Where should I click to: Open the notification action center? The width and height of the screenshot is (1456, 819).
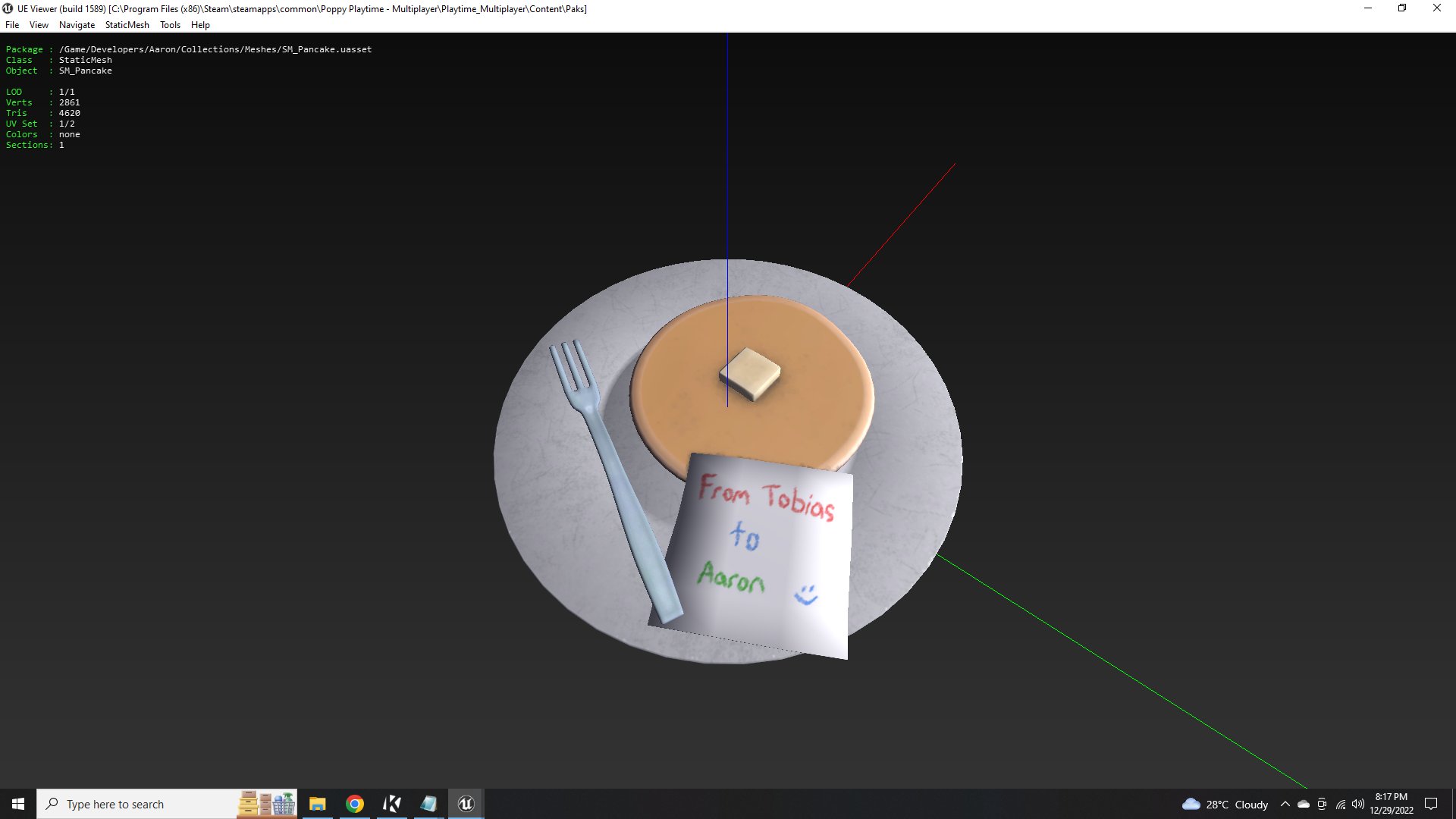(1431, 804)
